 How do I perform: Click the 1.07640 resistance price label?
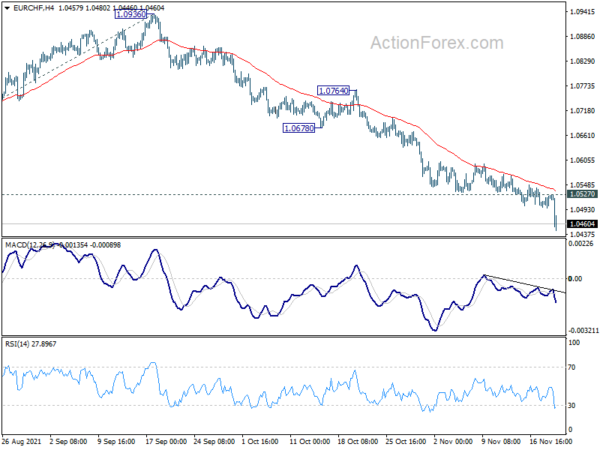click(x=335, y=91)
